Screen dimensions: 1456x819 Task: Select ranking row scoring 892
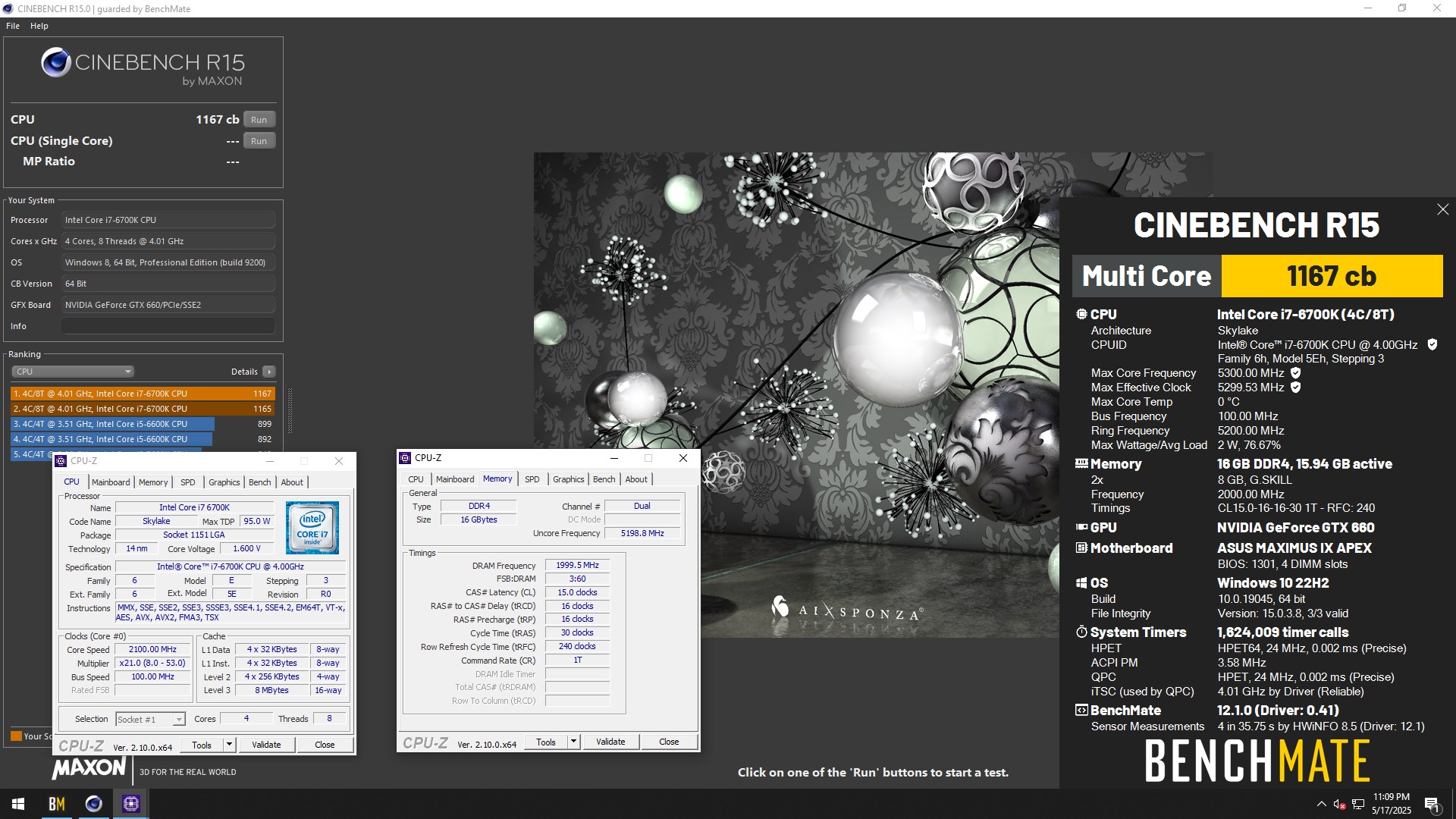coord(143,439)
